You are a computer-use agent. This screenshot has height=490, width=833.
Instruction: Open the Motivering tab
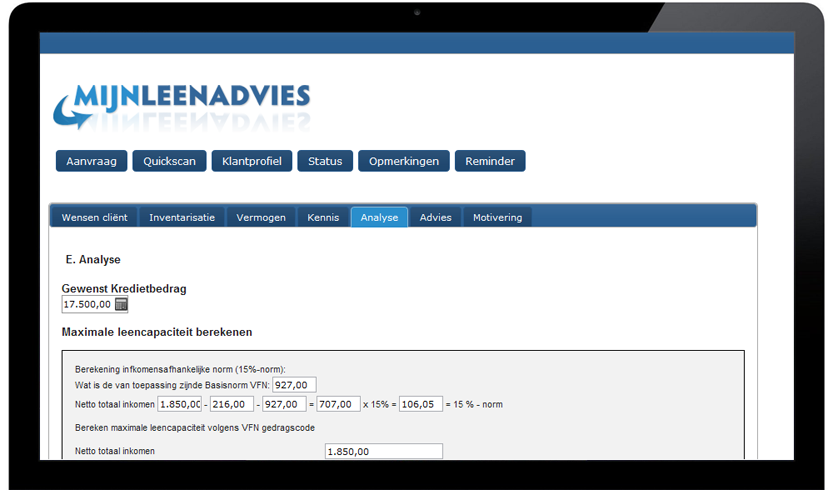tap(497, 217)
